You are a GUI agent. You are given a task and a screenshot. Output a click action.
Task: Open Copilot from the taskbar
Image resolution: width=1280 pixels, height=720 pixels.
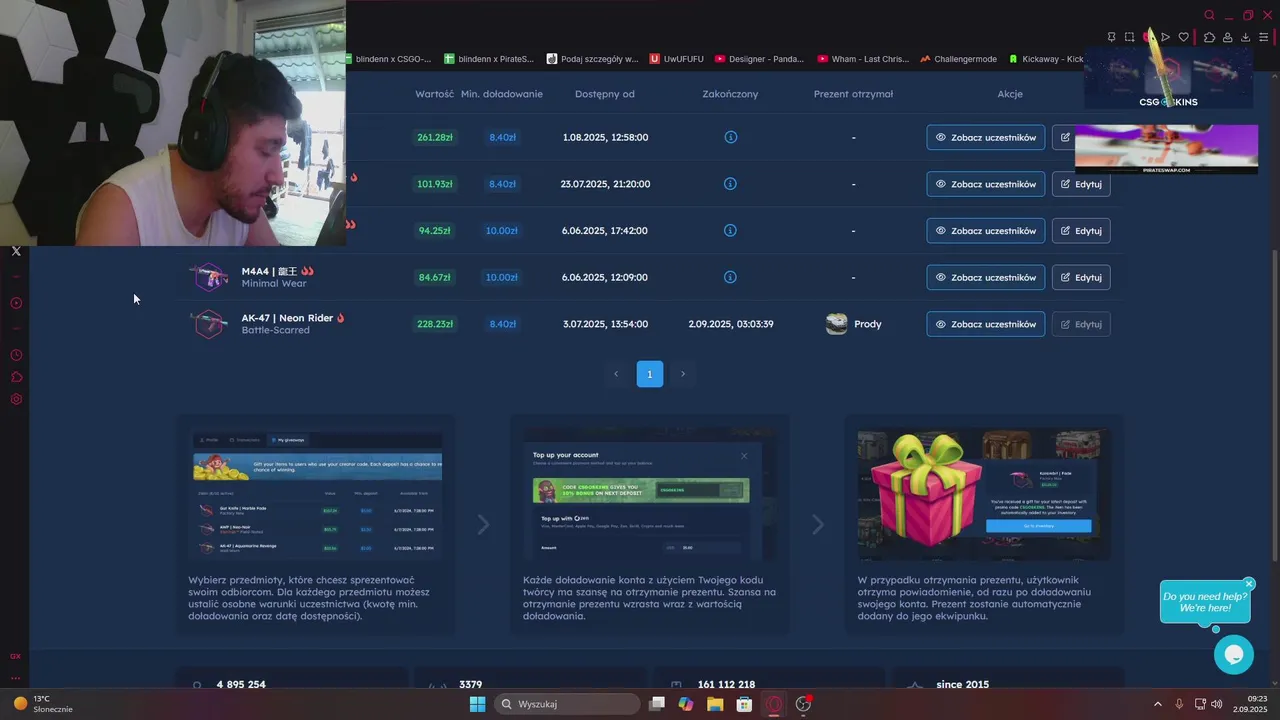[686, 704]
